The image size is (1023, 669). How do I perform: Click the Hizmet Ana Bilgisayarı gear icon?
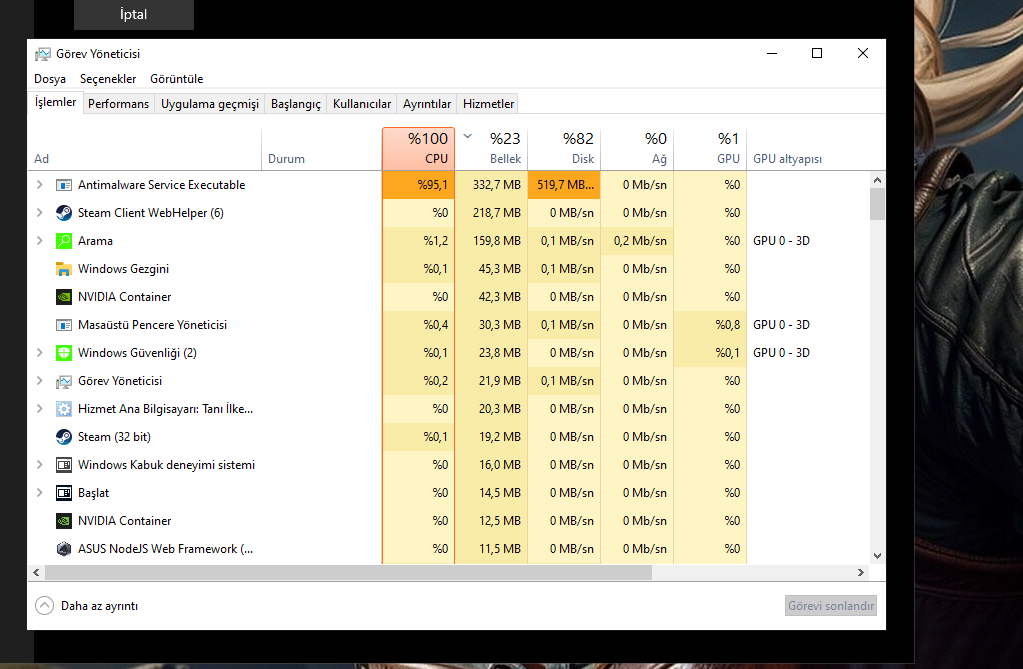point(63,409)
